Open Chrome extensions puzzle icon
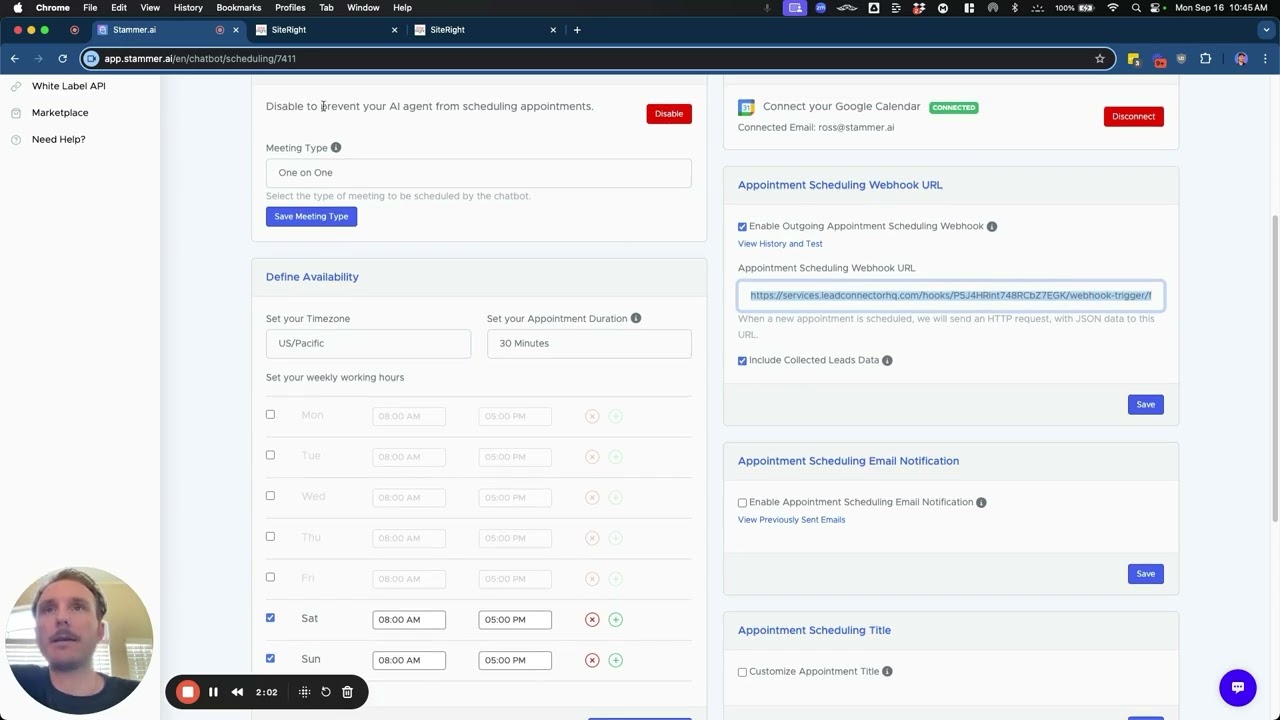The image size is (1280, 720). pyautogui.click(x=1205, y=58)
